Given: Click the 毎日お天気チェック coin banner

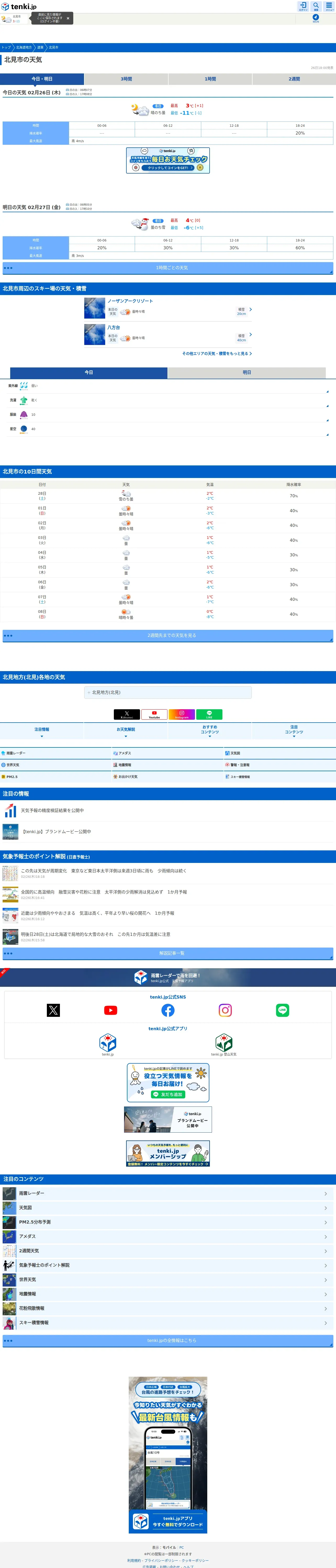Looking at the screenshot, I should point(168,160).
